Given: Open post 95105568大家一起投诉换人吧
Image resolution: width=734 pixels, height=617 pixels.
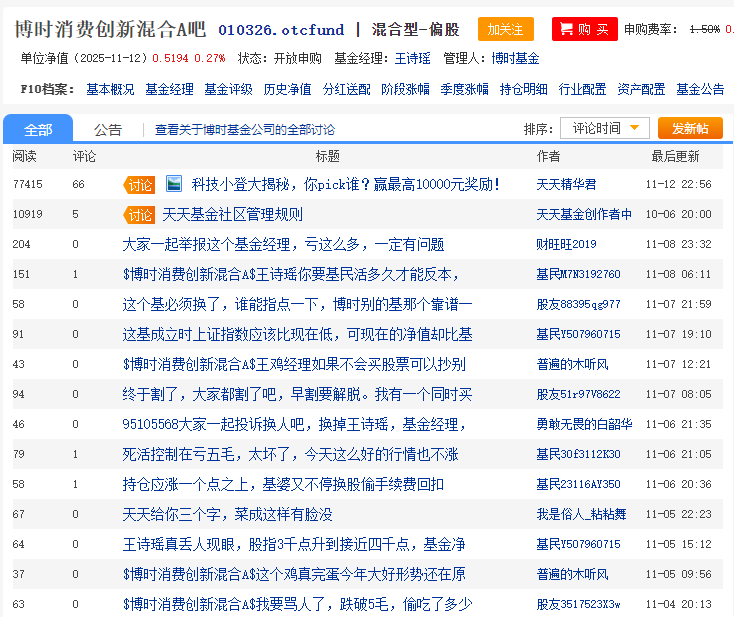Looking at the screenshot, I should point(294,424).
